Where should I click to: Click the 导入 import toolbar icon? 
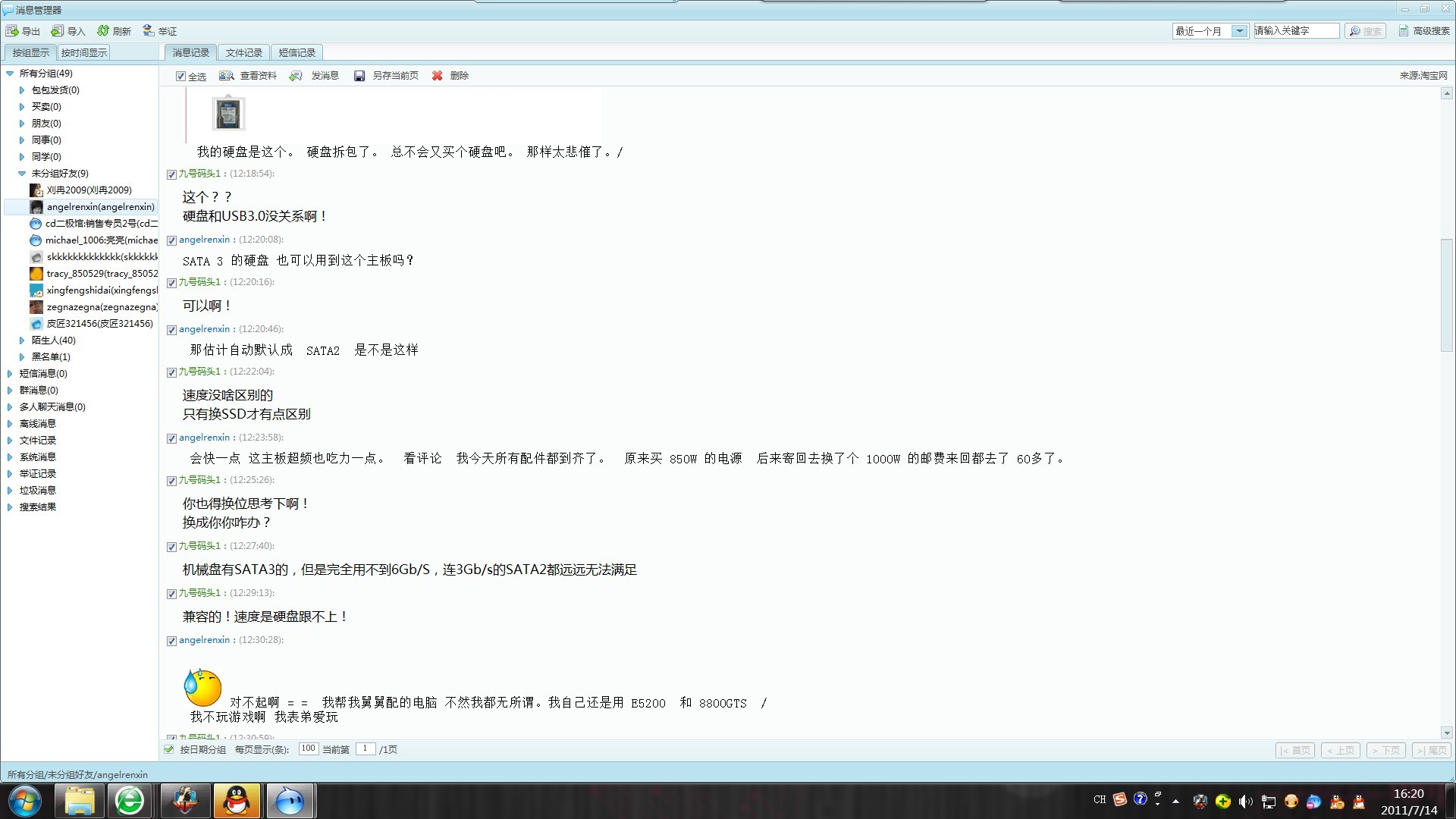pos(58,31)
